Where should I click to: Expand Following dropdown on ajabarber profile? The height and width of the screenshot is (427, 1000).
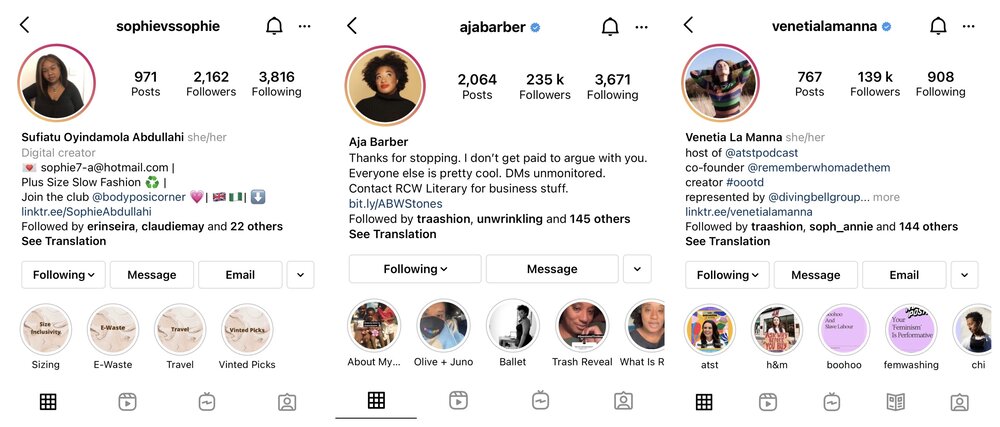pos(415,269)
